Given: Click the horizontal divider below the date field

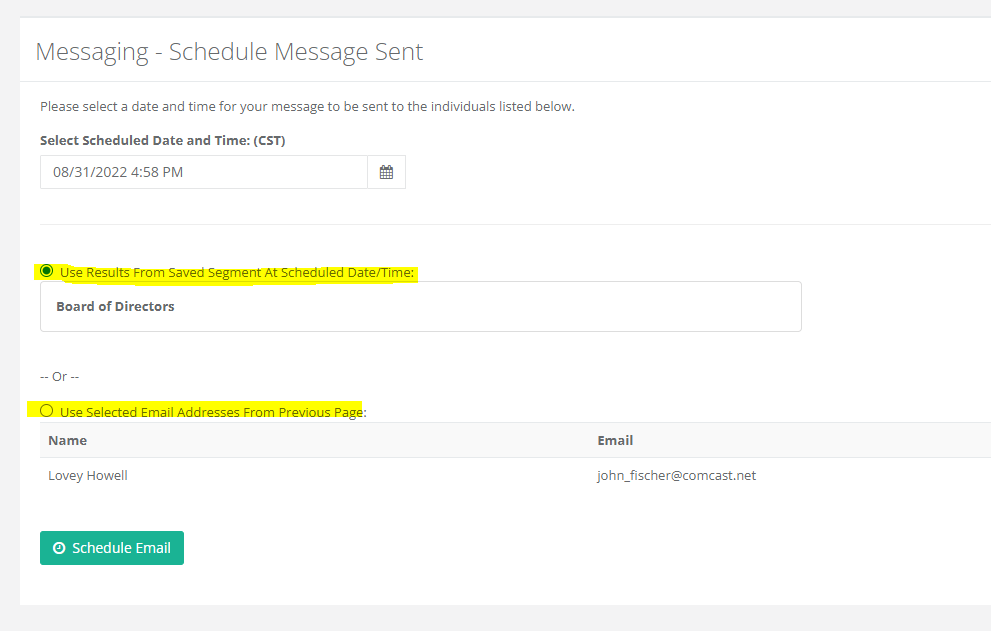Looking at the screenshot, I should [x=500, y=224].
